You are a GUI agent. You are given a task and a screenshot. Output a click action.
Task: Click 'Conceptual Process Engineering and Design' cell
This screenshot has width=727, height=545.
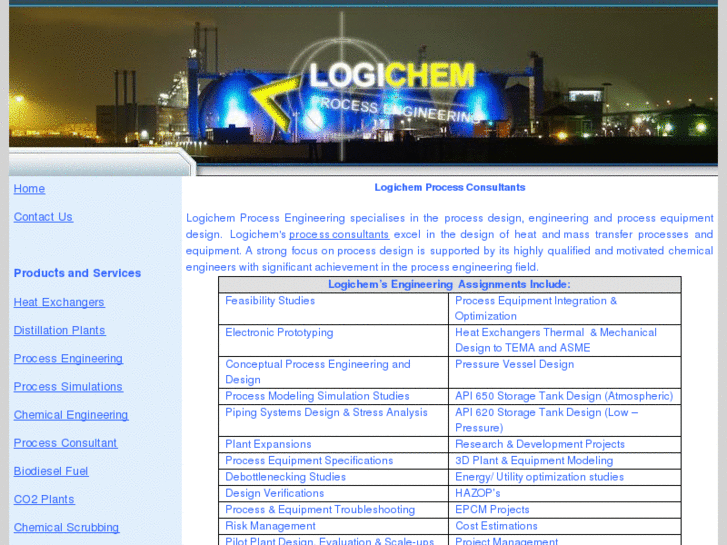(333, 372)
